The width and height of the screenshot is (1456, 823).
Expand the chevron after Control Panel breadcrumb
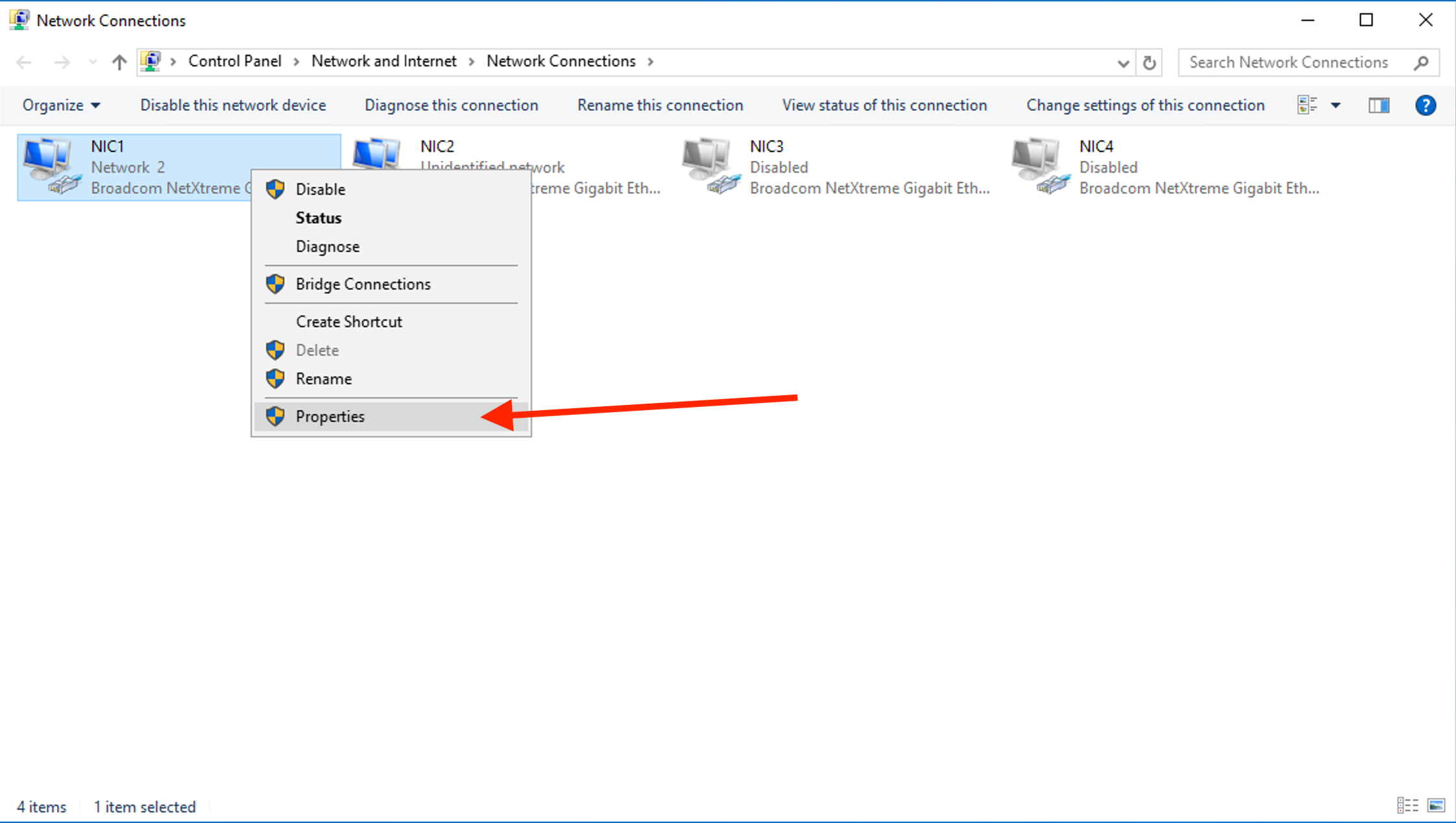coord(297,62)
